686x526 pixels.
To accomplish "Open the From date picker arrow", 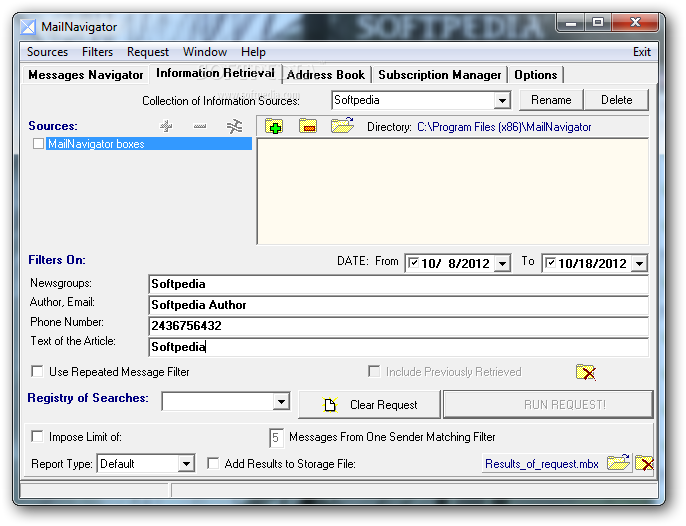I will pos(502,263).
